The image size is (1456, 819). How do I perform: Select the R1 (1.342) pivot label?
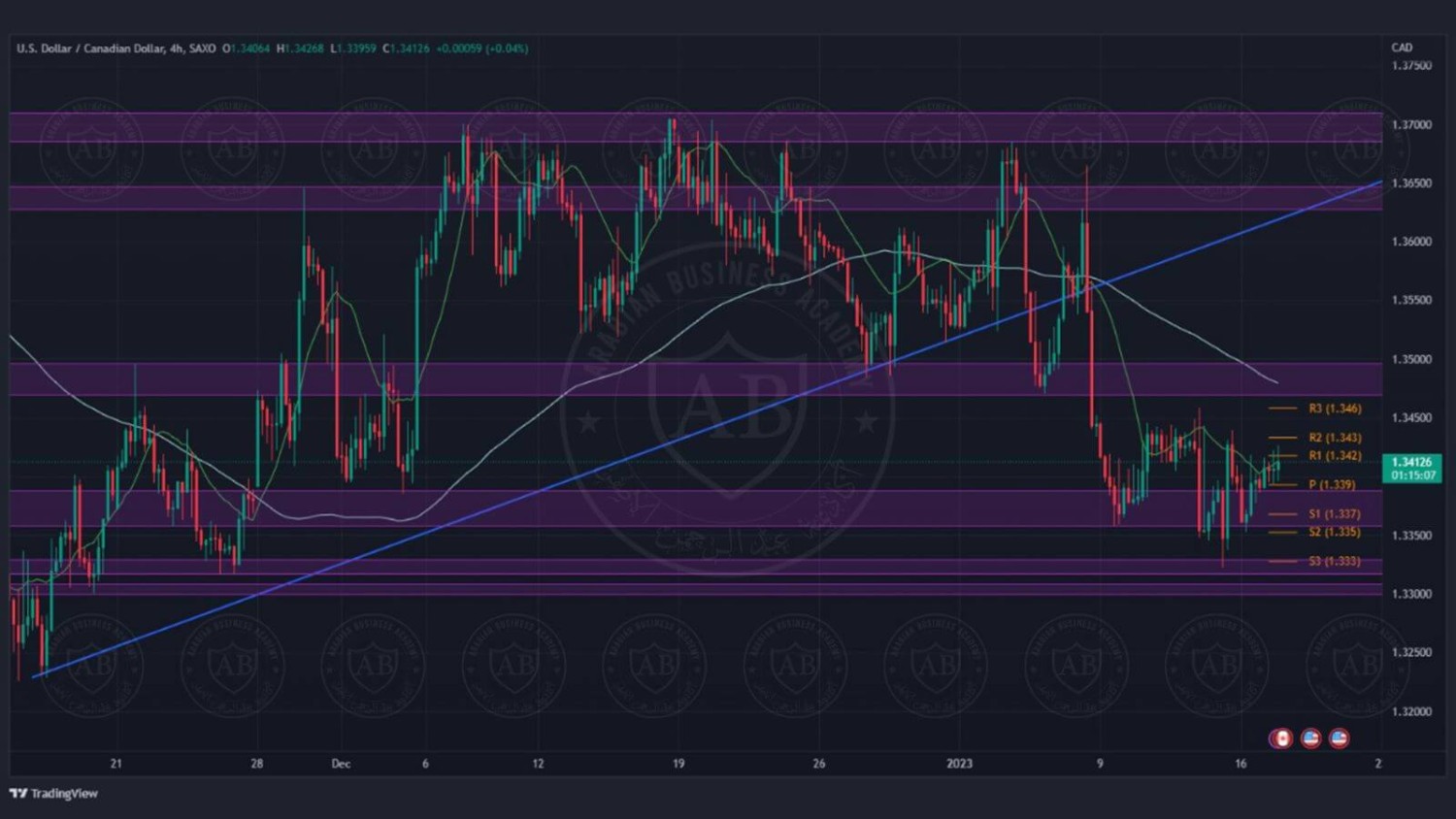[x=1335, y=455]
